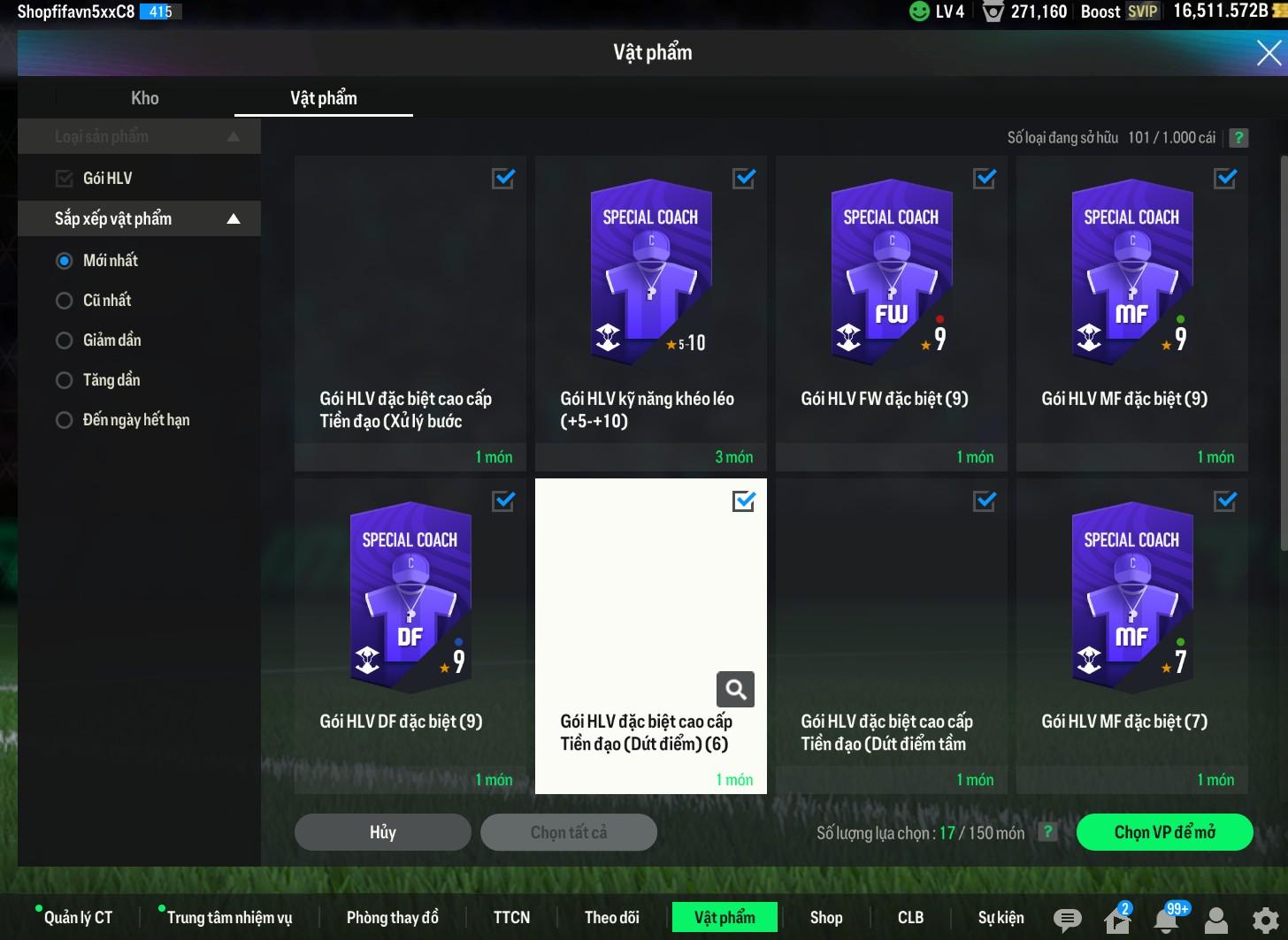Select the Gói HLV DF đặc biệt (9) card
Image resolution: width=1288 pixels, height=940 pixels.
410,636
